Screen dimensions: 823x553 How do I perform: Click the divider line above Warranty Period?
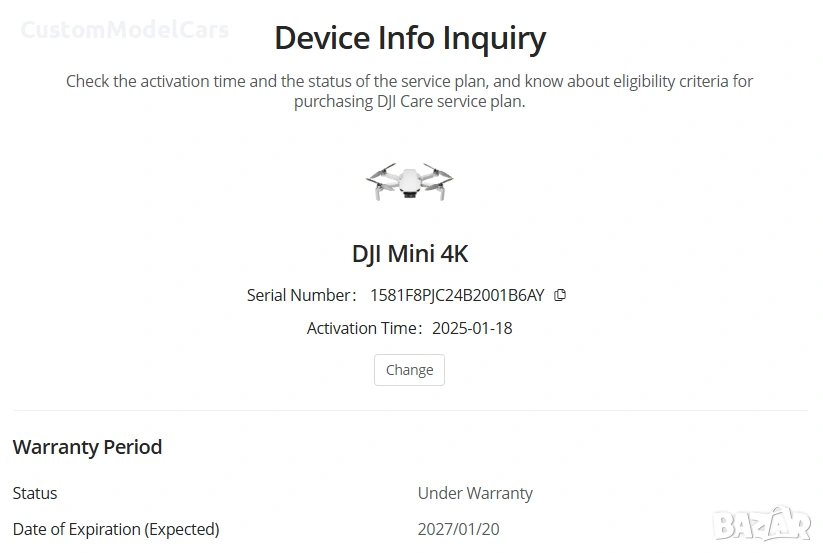[x=410, y=410]
